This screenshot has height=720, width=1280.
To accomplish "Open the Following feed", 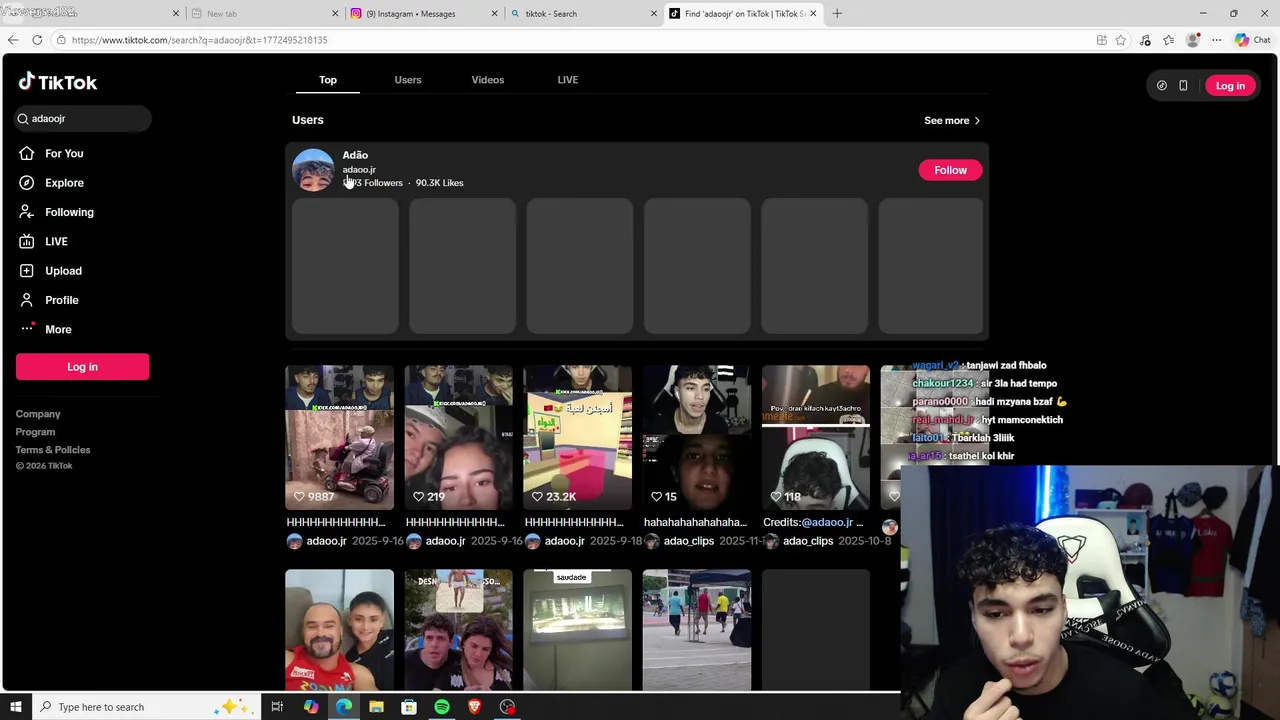I will tap(69, 212).
